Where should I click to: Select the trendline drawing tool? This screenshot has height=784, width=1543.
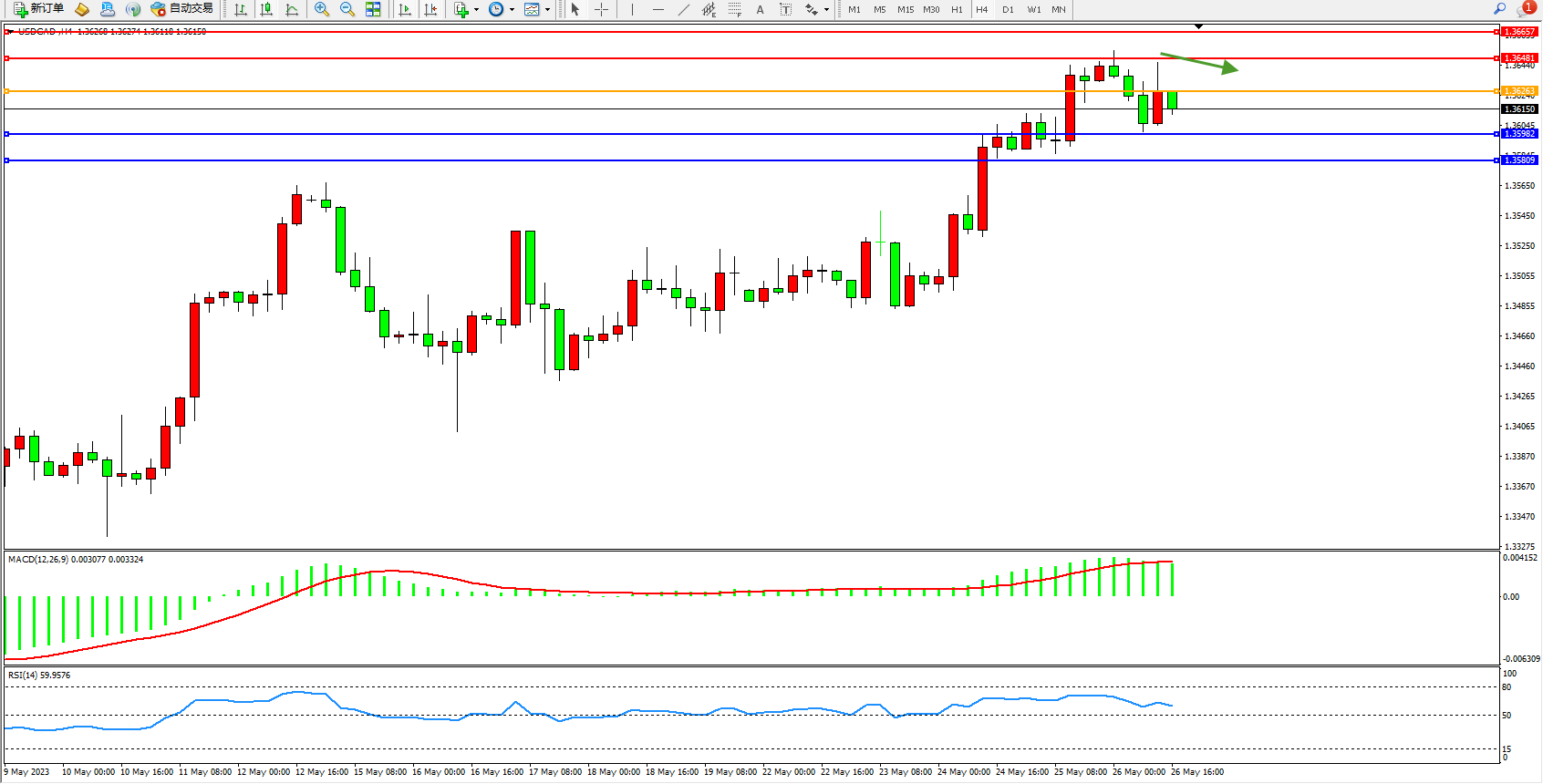pyautogui.click(x=684, y=9)
